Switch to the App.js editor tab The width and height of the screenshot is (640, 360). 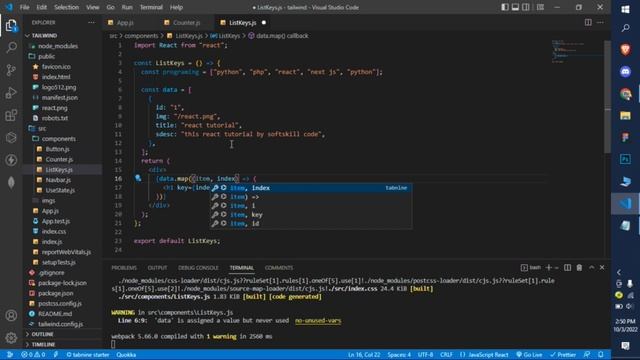pyautogui.click(x=125, y=22)
